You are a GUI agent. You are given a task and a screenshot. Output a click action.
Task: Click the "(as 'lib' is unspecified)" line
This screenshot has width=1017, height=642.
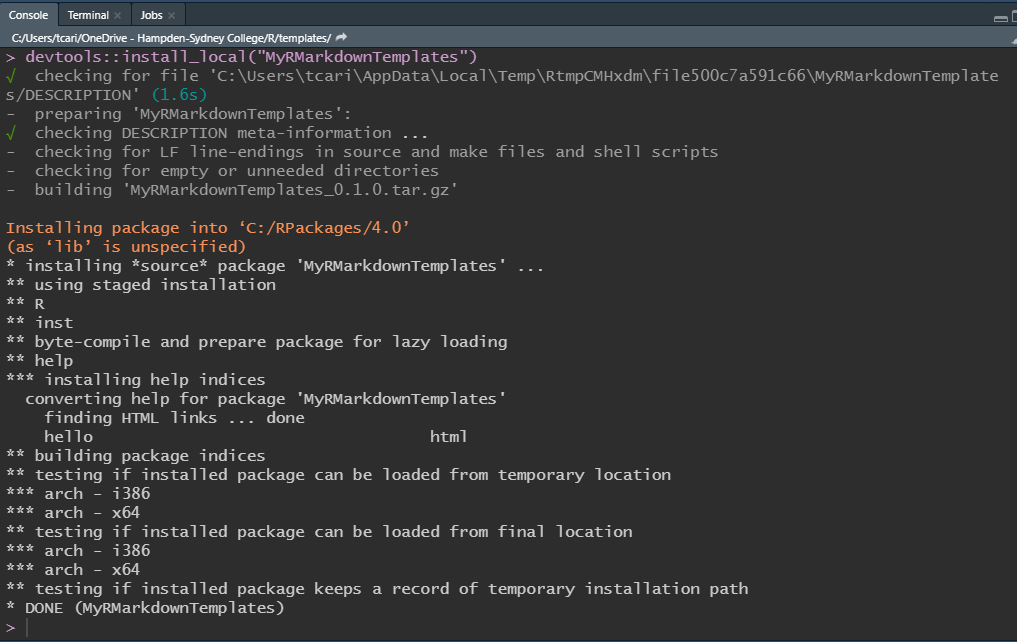tap(126, 247)
